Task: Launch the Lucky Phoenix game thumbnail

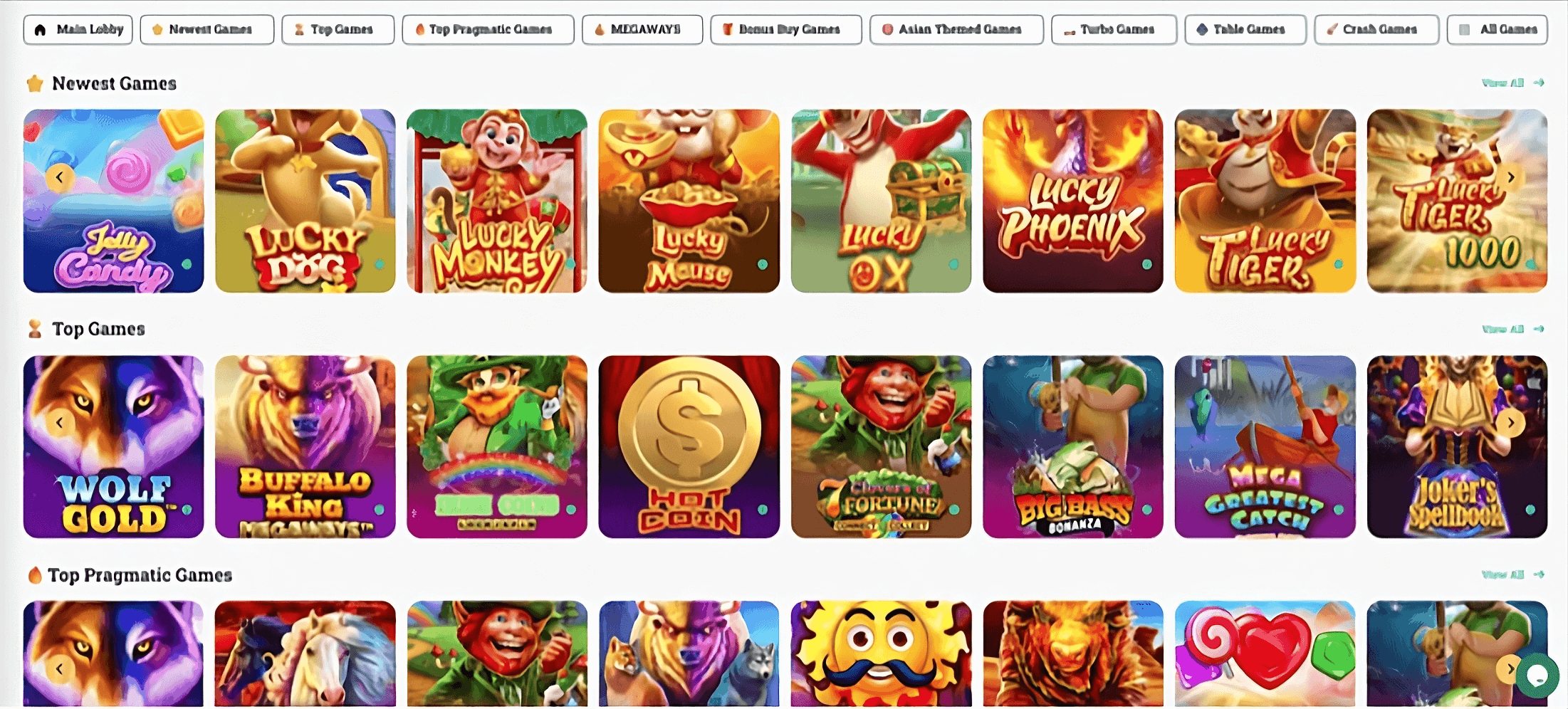Action: pos(1072,201)
